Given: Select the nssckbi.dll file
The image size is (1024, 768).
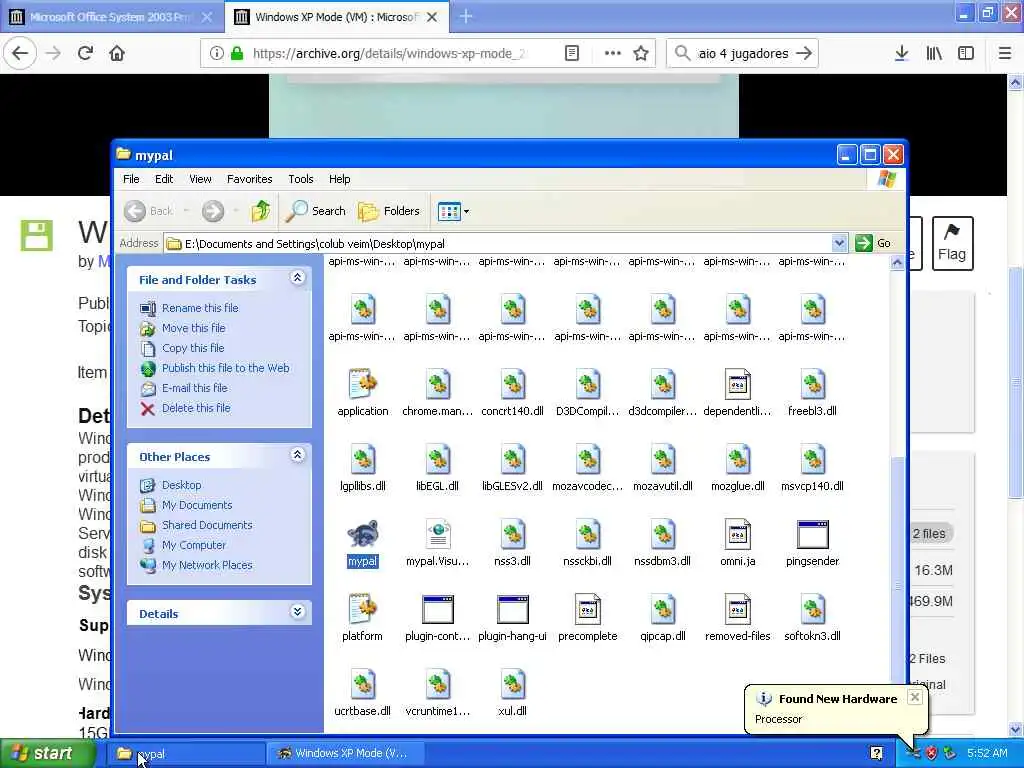Looking at the screenshot, I should pos(587,535).
